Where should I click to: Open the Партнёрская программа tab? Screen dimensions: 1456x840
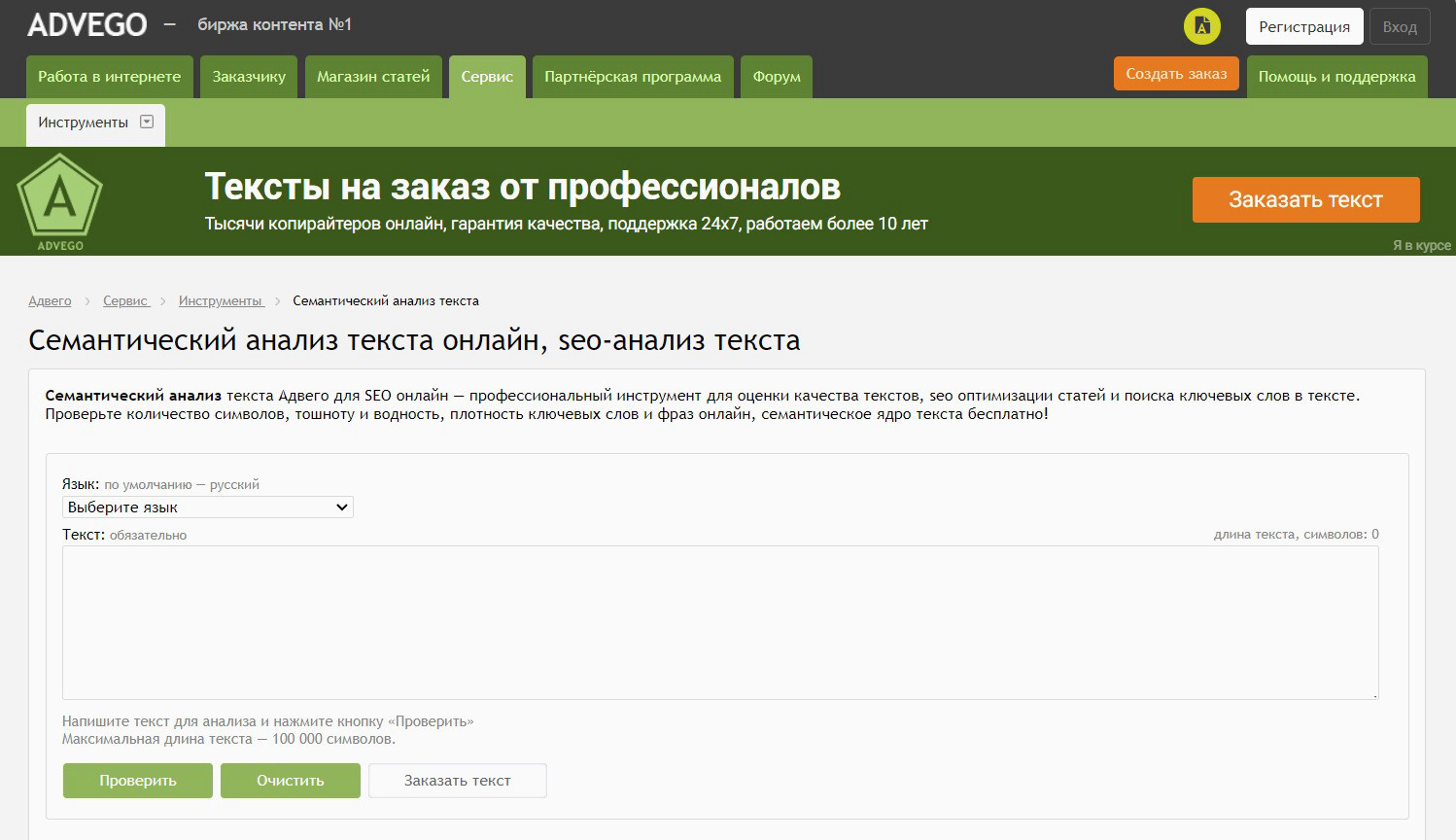pos(633,77)
